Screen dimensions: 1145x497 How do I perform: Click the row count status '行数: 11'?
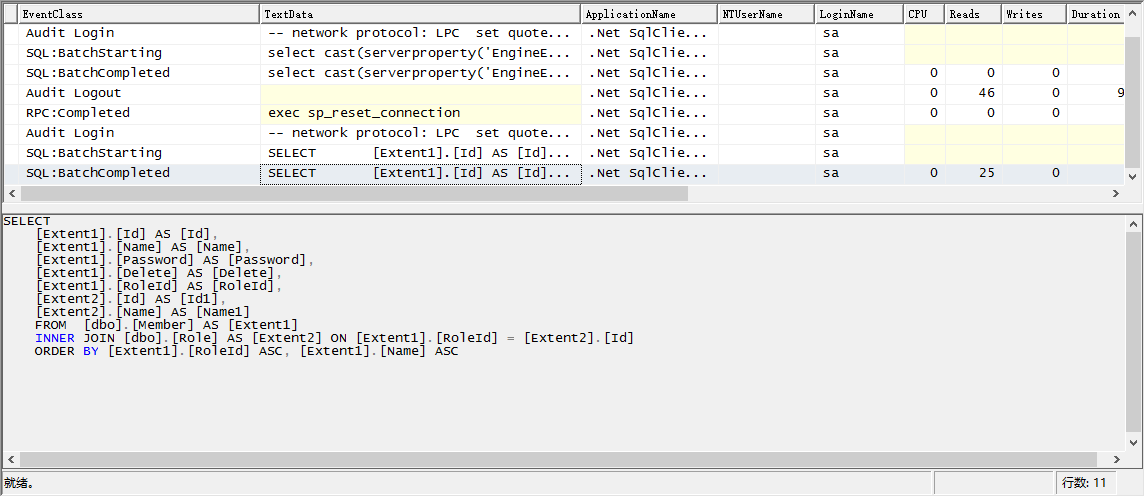(x=1084, y=482)
